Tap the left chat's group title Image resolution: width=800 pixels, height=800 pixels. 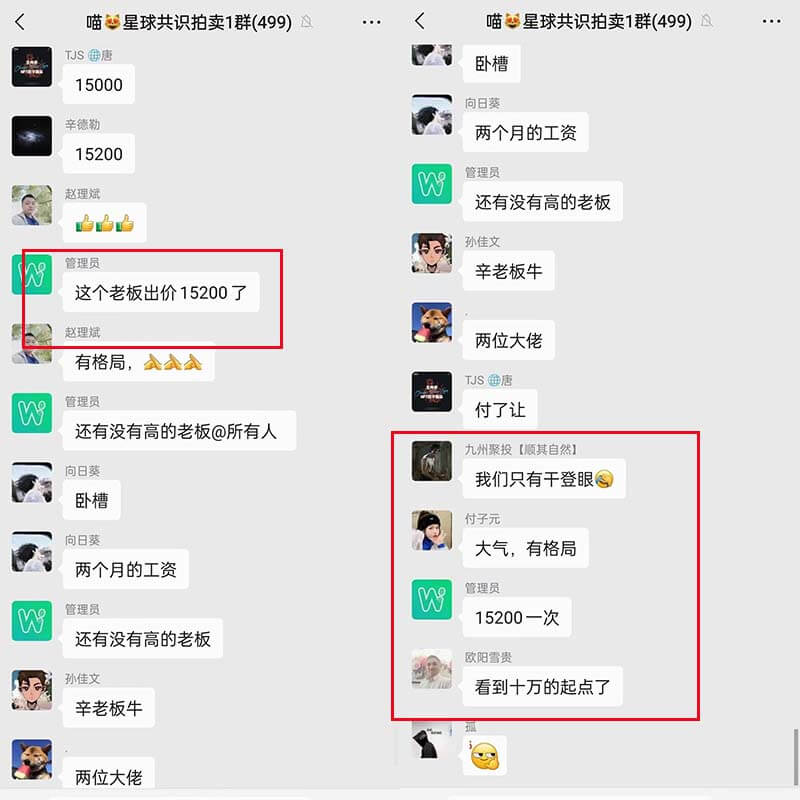pyautogui.click(x=189, y=22)
